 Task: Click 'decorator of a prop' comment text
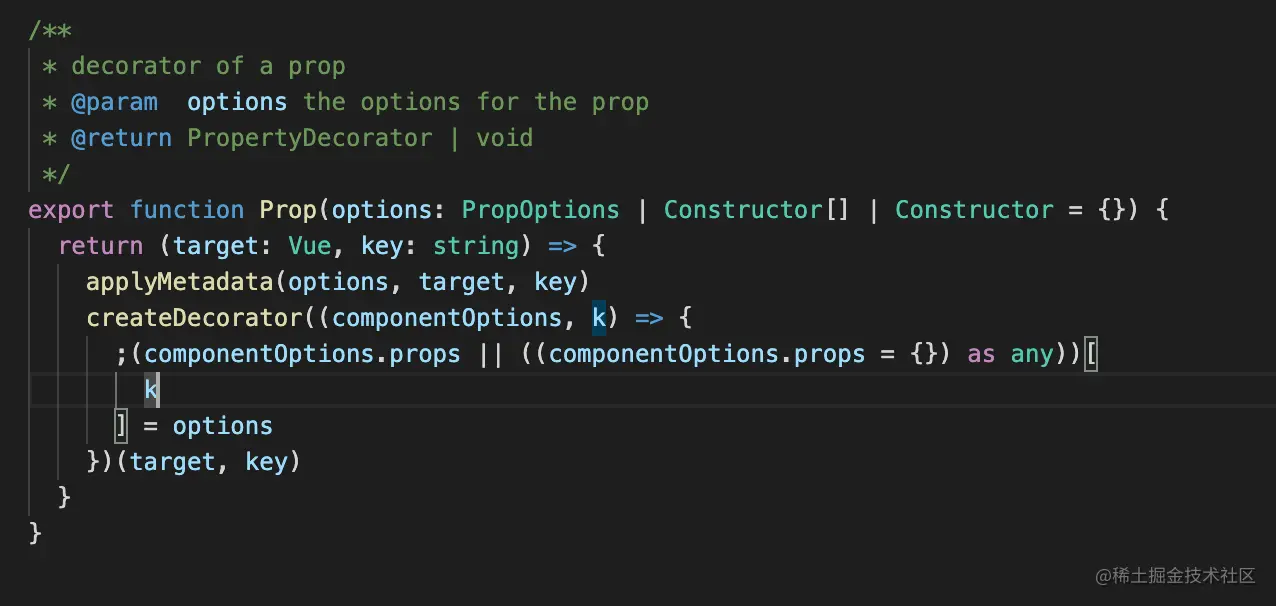[209, 66]
